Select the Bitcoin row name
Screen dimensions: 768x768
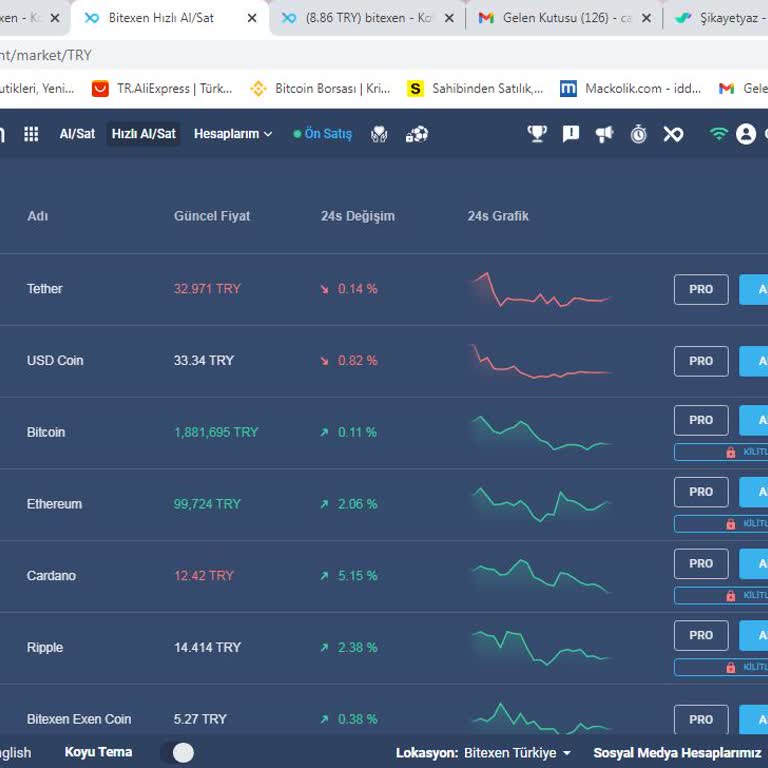(x=46, y=432)
